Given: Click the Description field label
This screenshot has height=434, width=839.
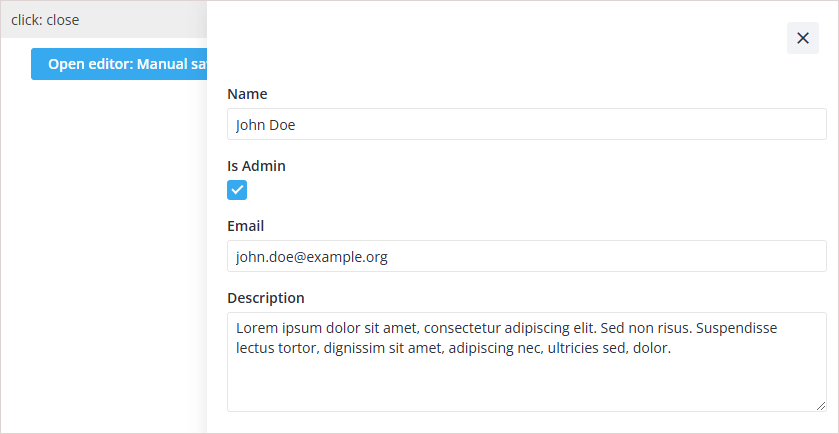Looking at the screenshot, I should [x=266, y=298].
